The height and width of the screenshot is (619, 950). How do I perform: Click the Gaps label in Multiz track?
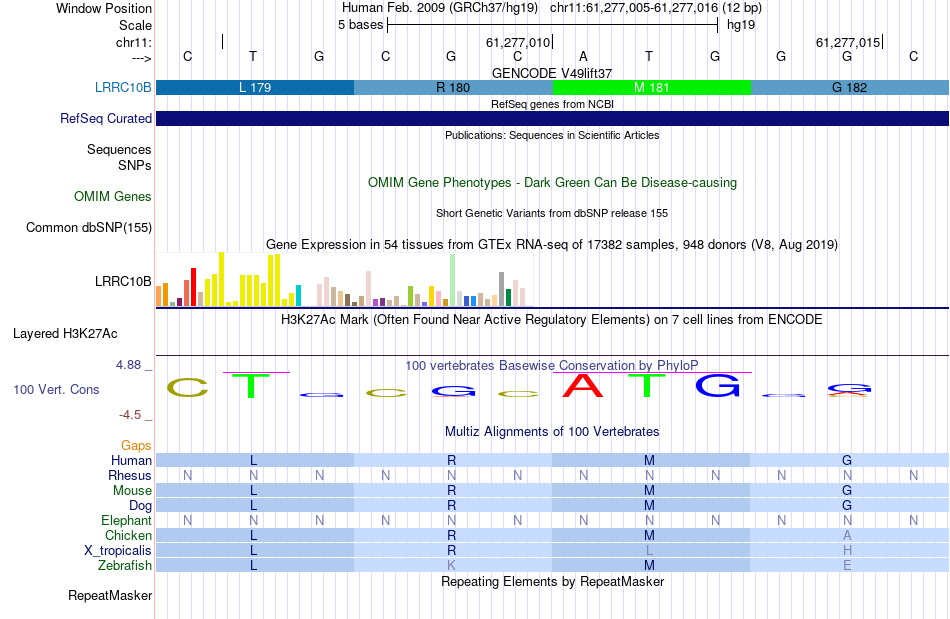[136, 446]
